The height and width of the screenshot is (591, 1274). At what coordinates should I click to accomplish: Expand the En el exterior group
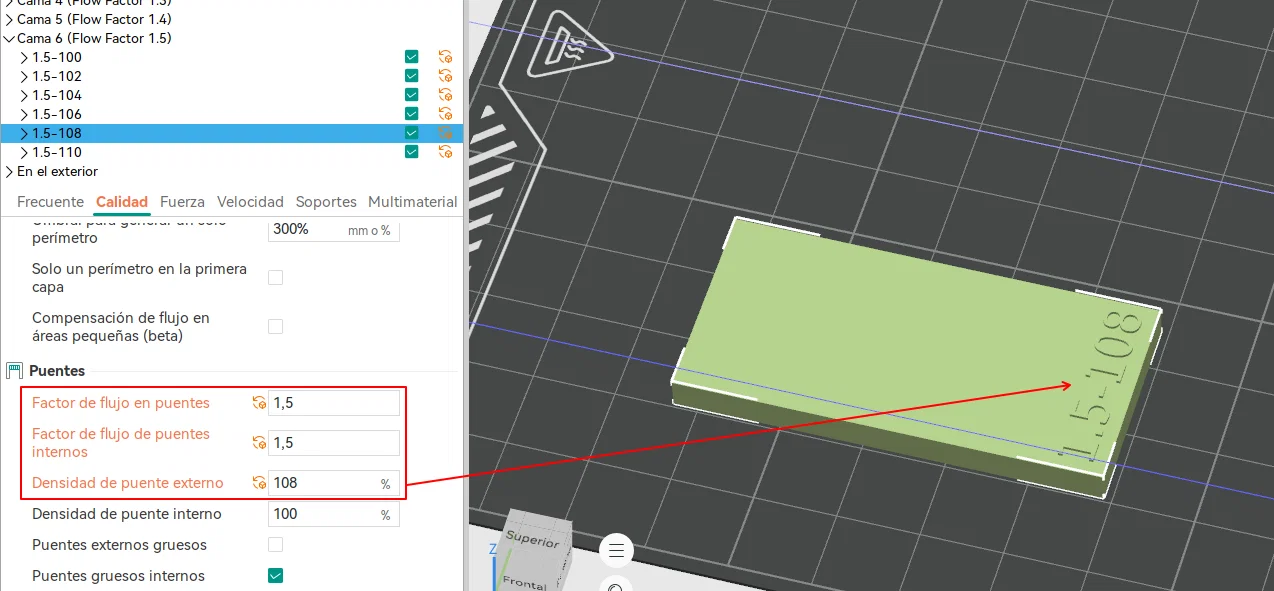pyautogui.click(x=9, y=171)
